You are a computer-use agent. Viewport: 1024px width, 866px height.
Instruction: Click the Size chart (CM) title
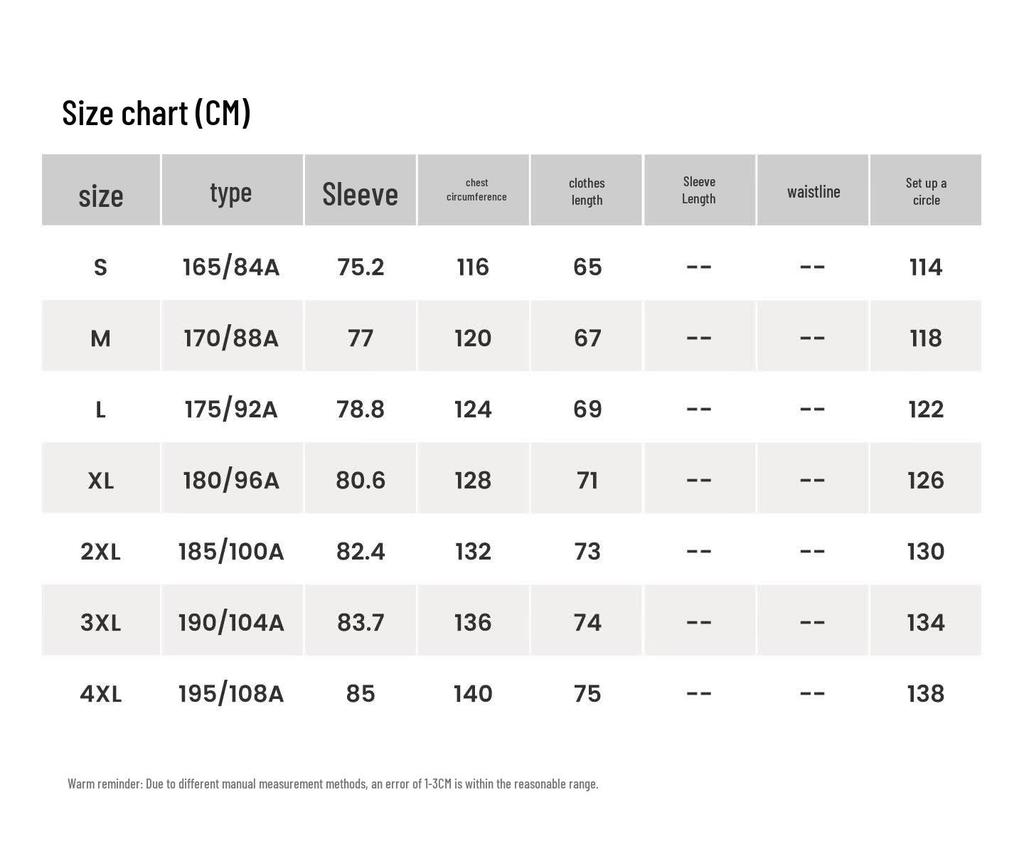point(156,113)
